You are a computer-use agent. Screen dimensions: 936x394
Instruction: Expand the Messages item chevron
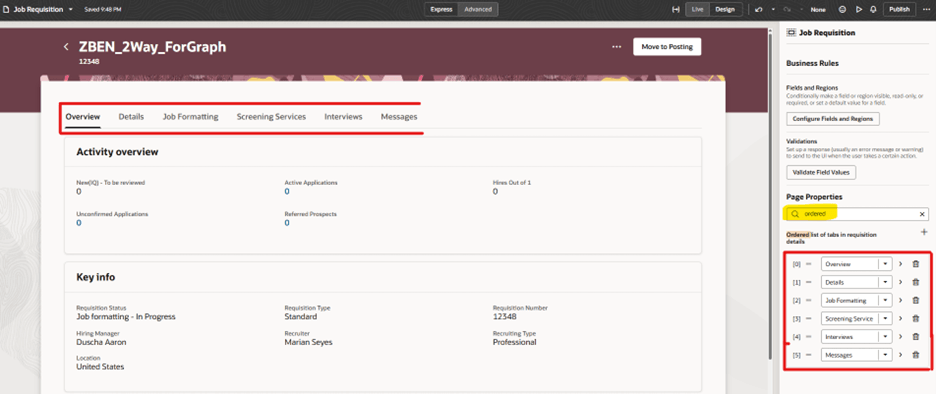900,355
